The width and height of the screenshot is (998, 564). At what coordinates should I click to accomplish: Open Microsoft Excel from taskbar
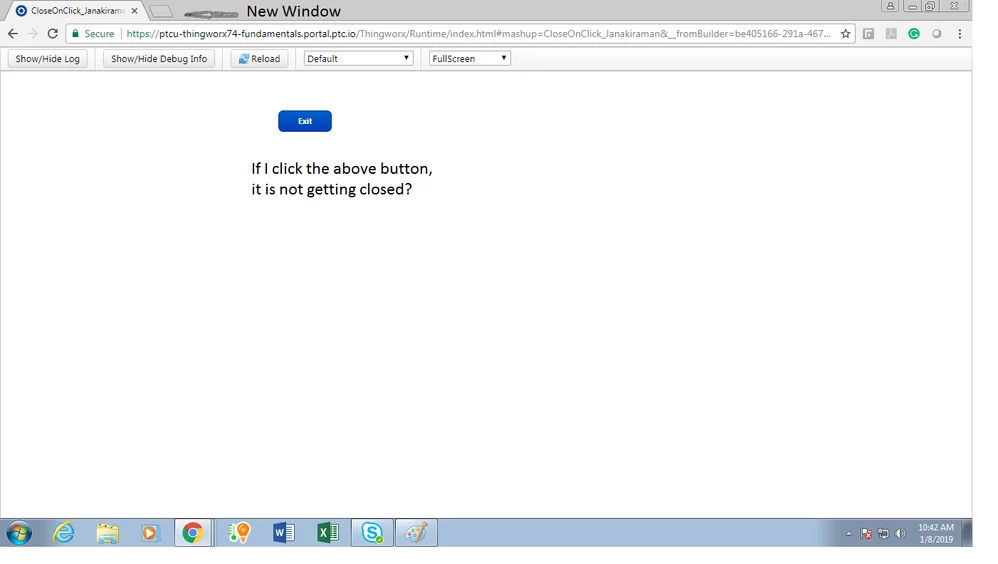328,533
